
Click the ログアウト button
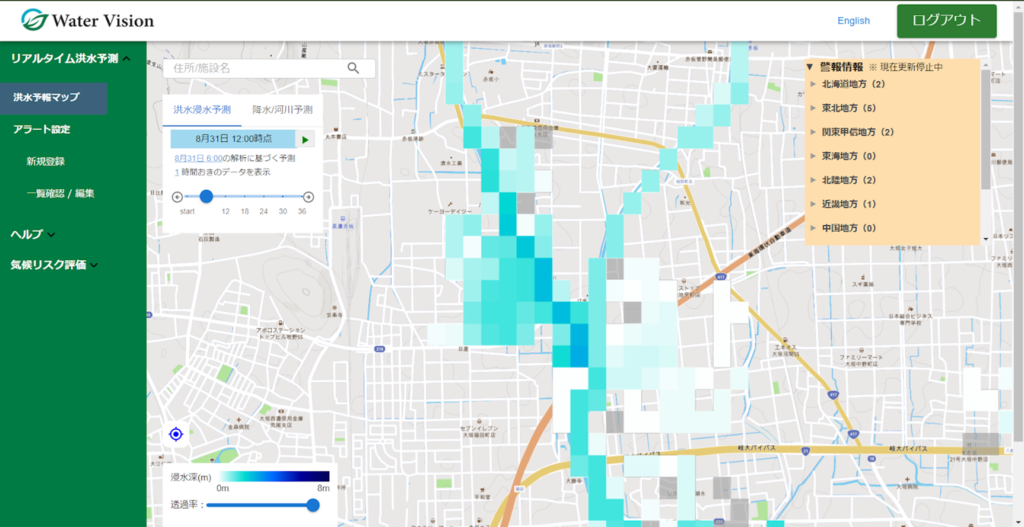pos(946,21)
